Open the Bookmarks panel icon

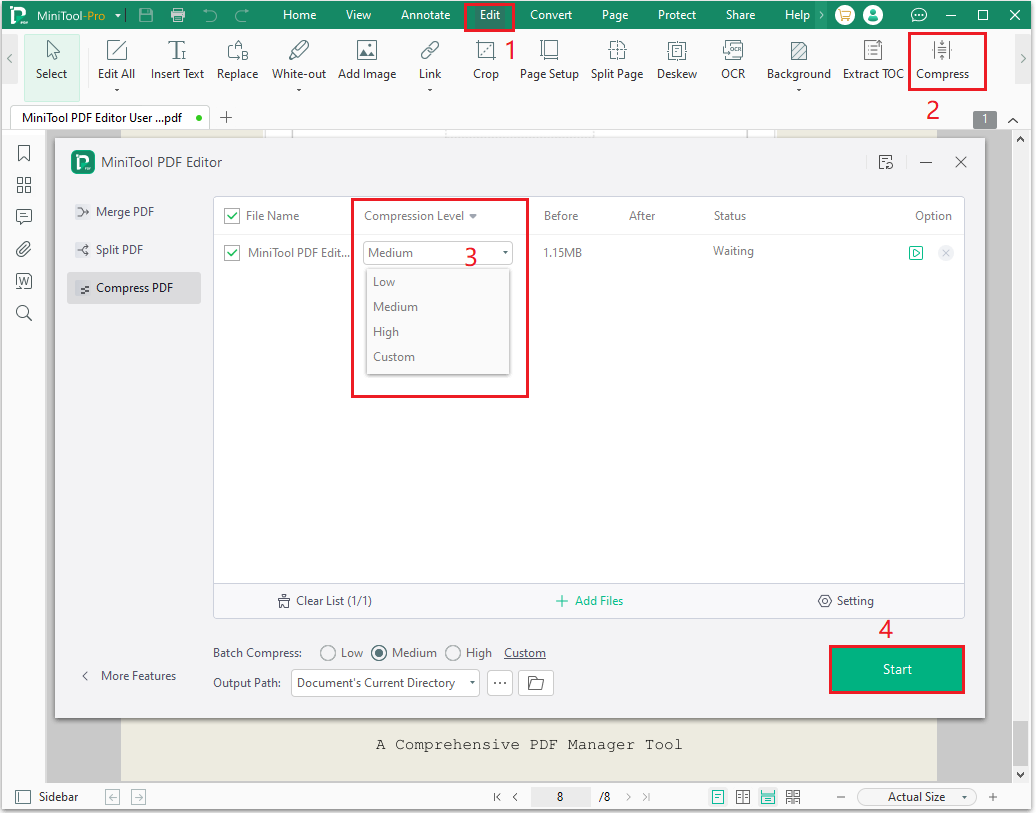(23, 153)
